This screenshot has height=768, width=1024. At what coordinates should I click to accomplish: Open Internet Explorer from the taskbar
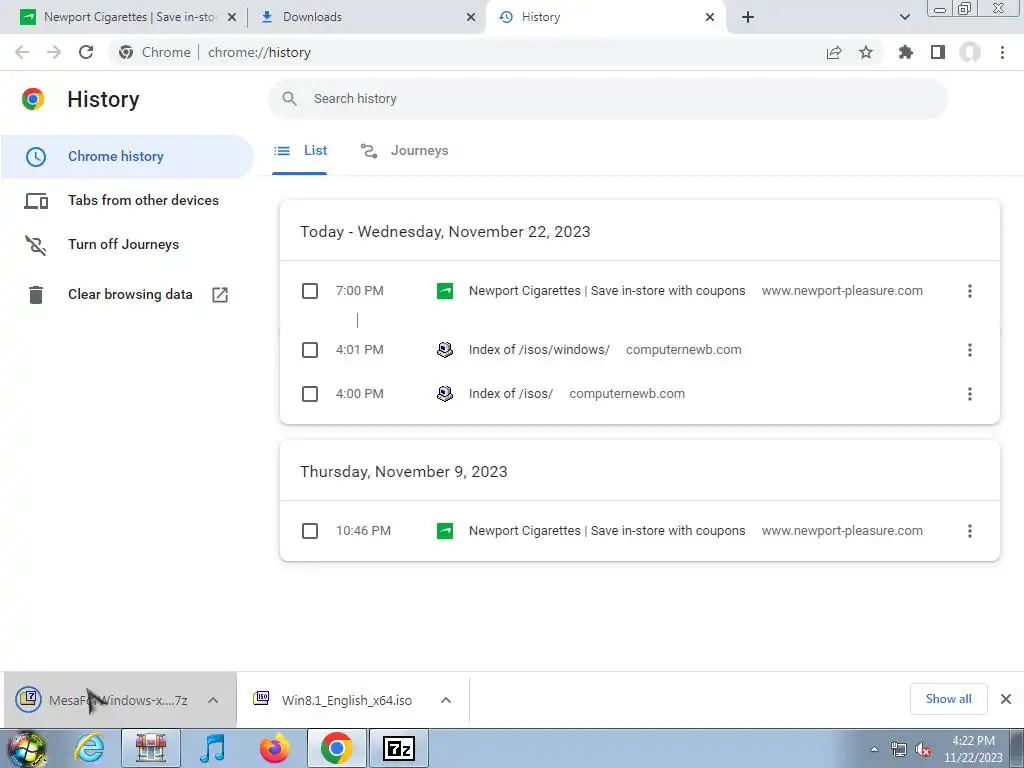[x=89, y=748]
